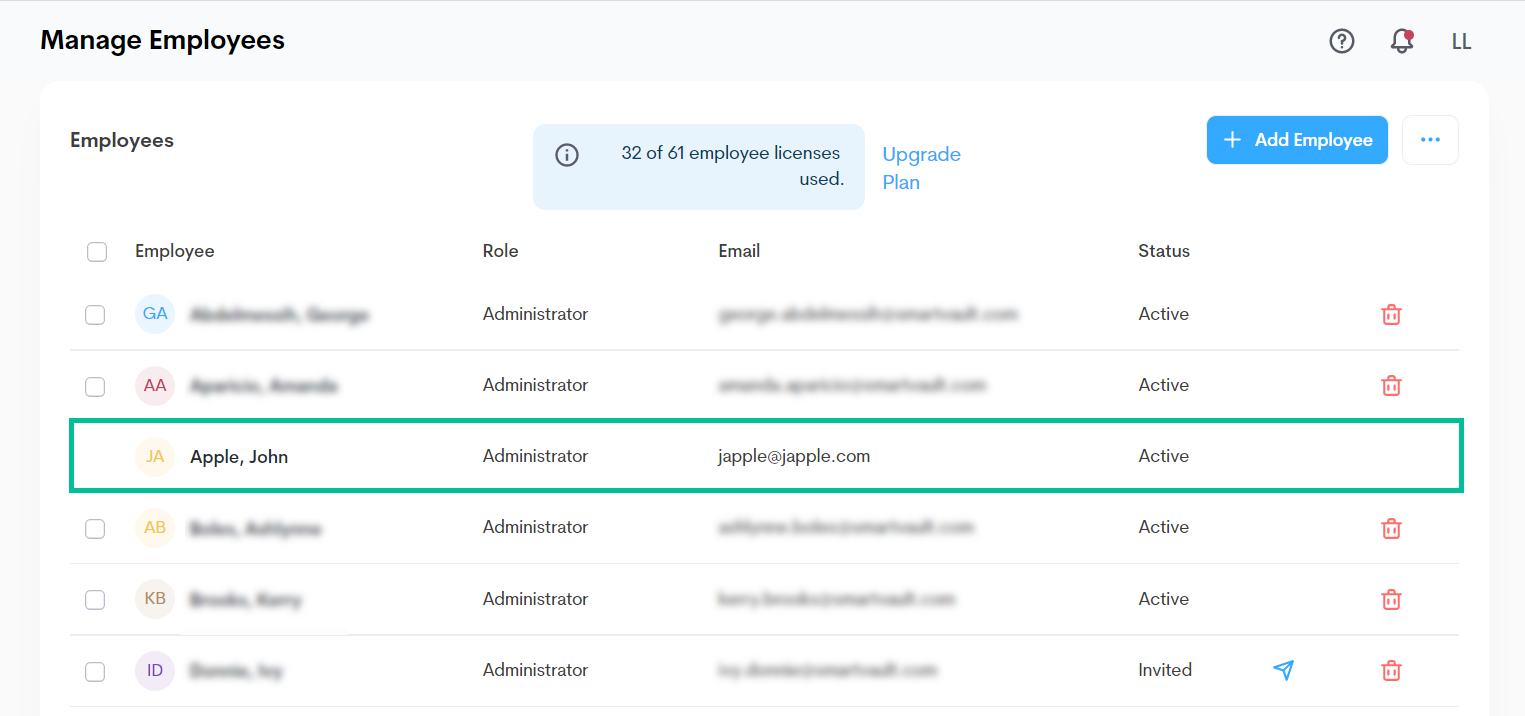
Task: Select the checkbox for AA employee row
Action: tap(95, 386)
